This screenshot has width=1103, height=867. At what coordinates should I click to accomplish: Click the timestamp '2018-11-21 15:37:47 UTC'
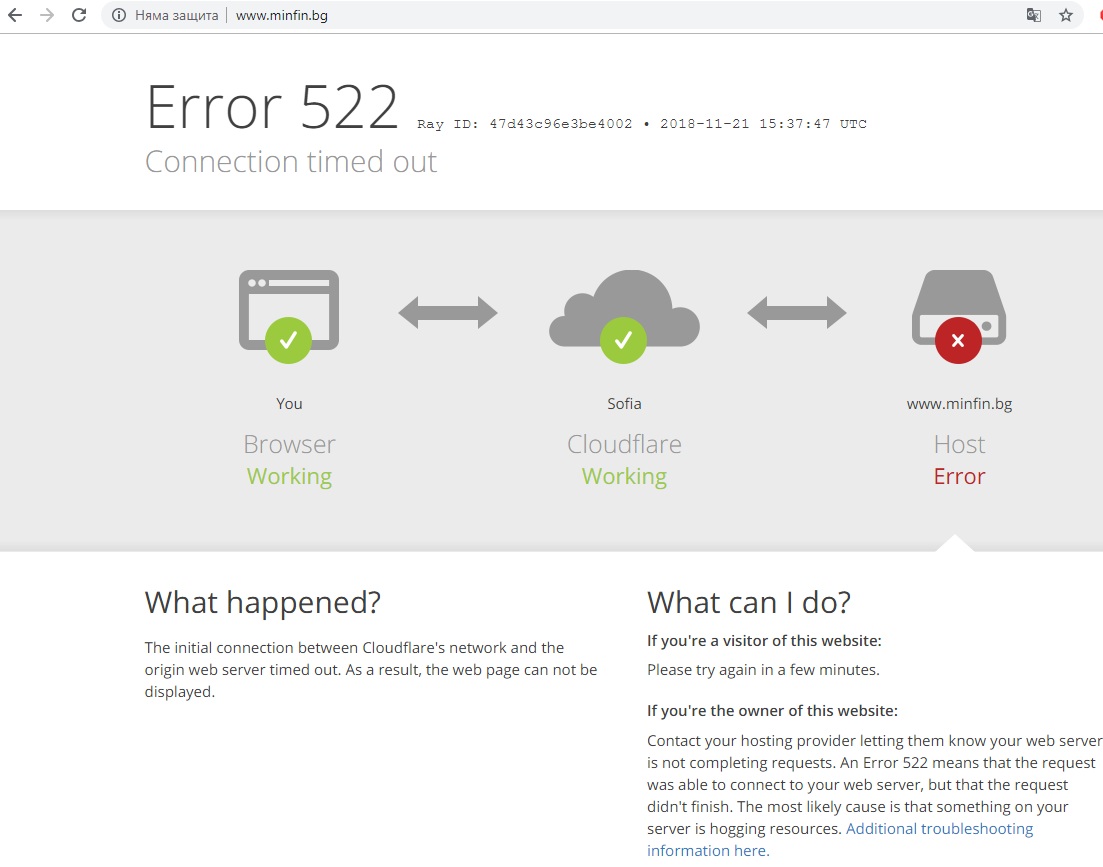point(763,124)
